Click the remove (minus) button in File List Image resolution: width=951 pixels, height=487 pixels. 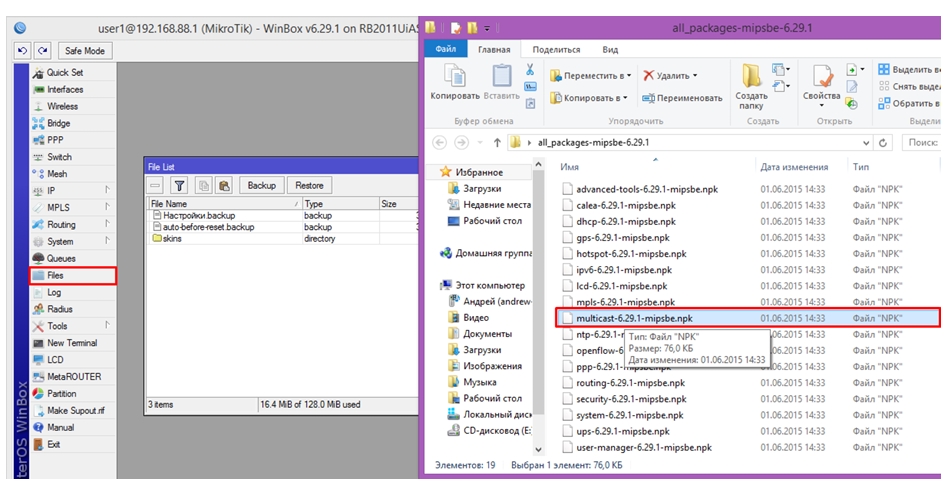156,186
